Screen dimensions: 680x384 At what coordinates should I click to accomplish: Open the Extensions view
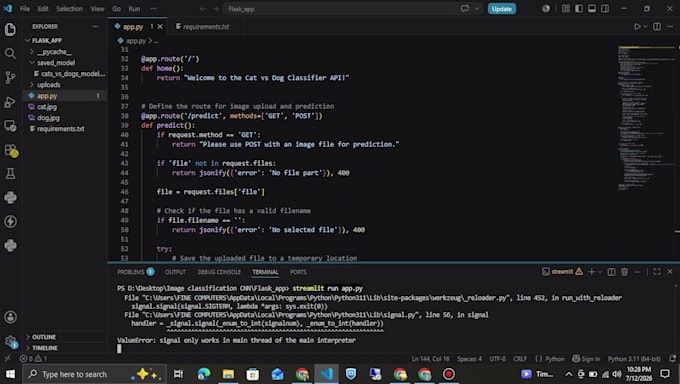click(x=10, y=150)
